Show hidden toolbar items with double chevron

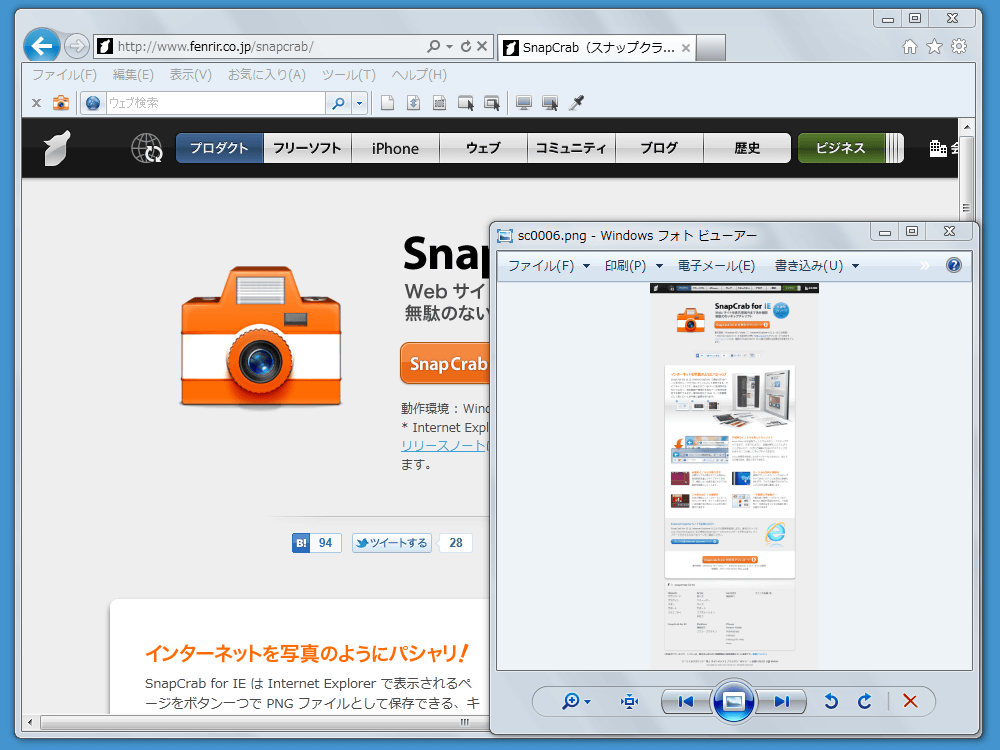point(925,265)
